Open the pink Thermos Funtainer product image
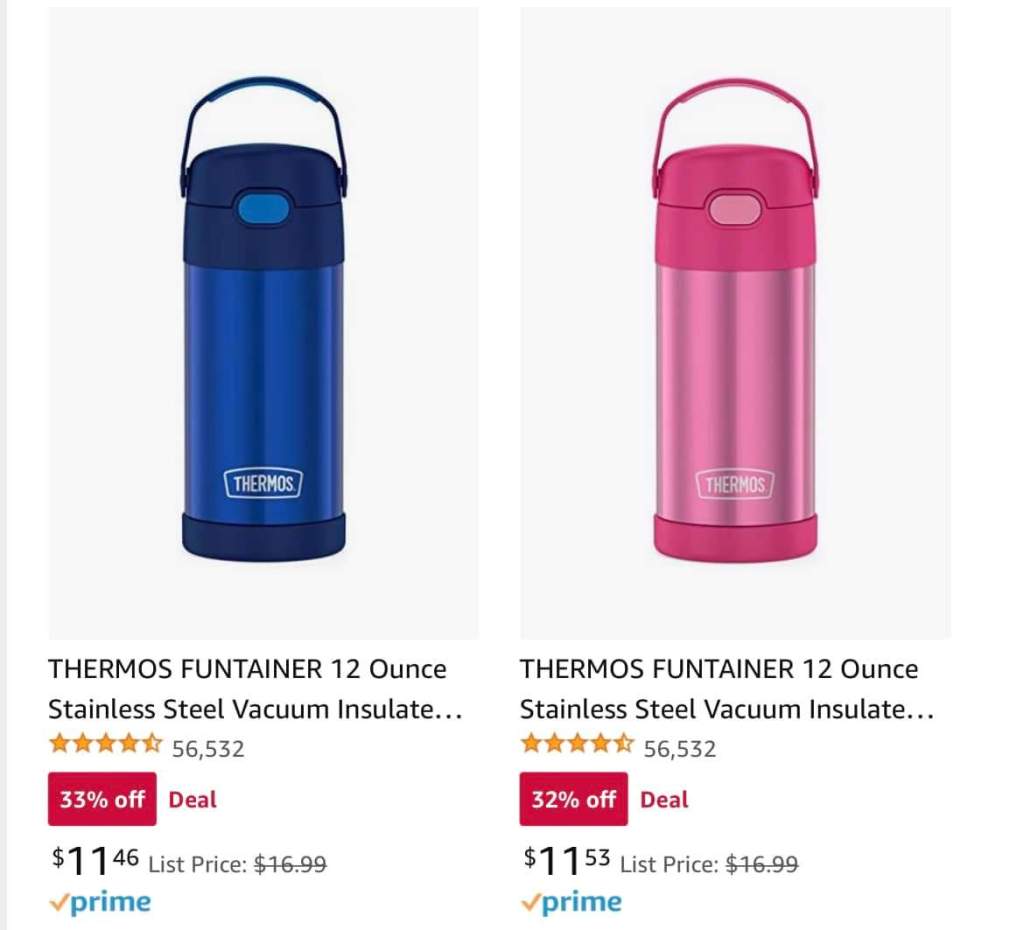The height and width of the screenshot is (930, 1024). pos(735,320)
